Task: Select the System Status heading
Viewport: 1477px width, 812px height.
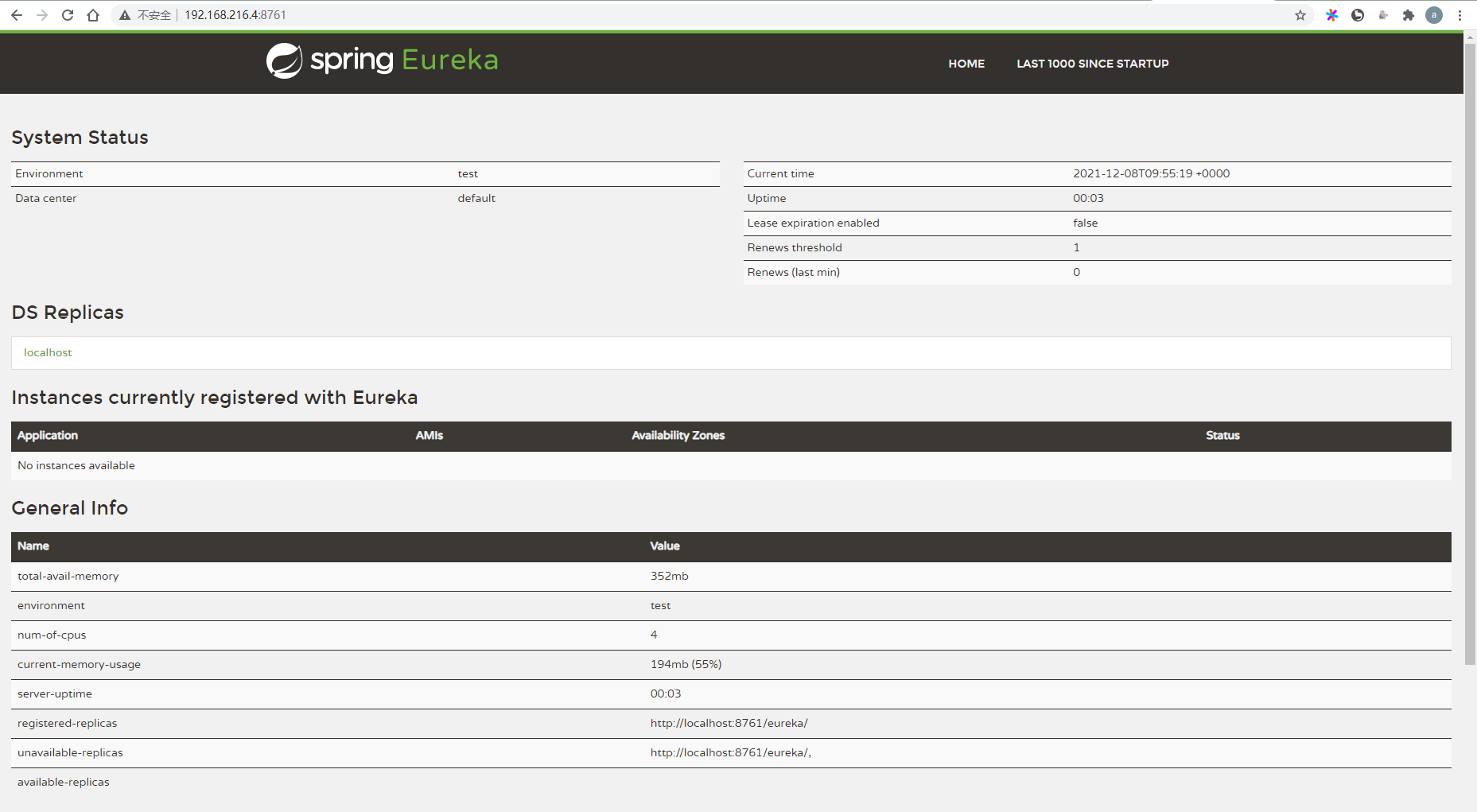Action: (x=80, y=138)
